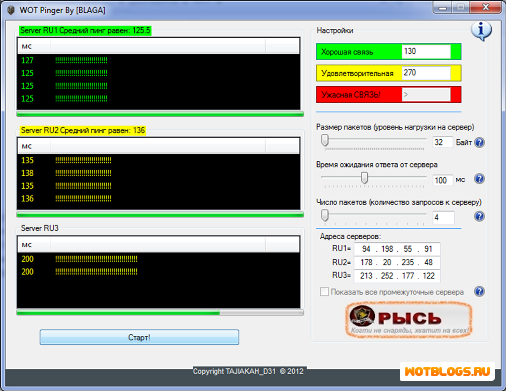506x391 pixels.
Task: Click WOT Pinger title bar app icon
Action: [x=11, y=10]
